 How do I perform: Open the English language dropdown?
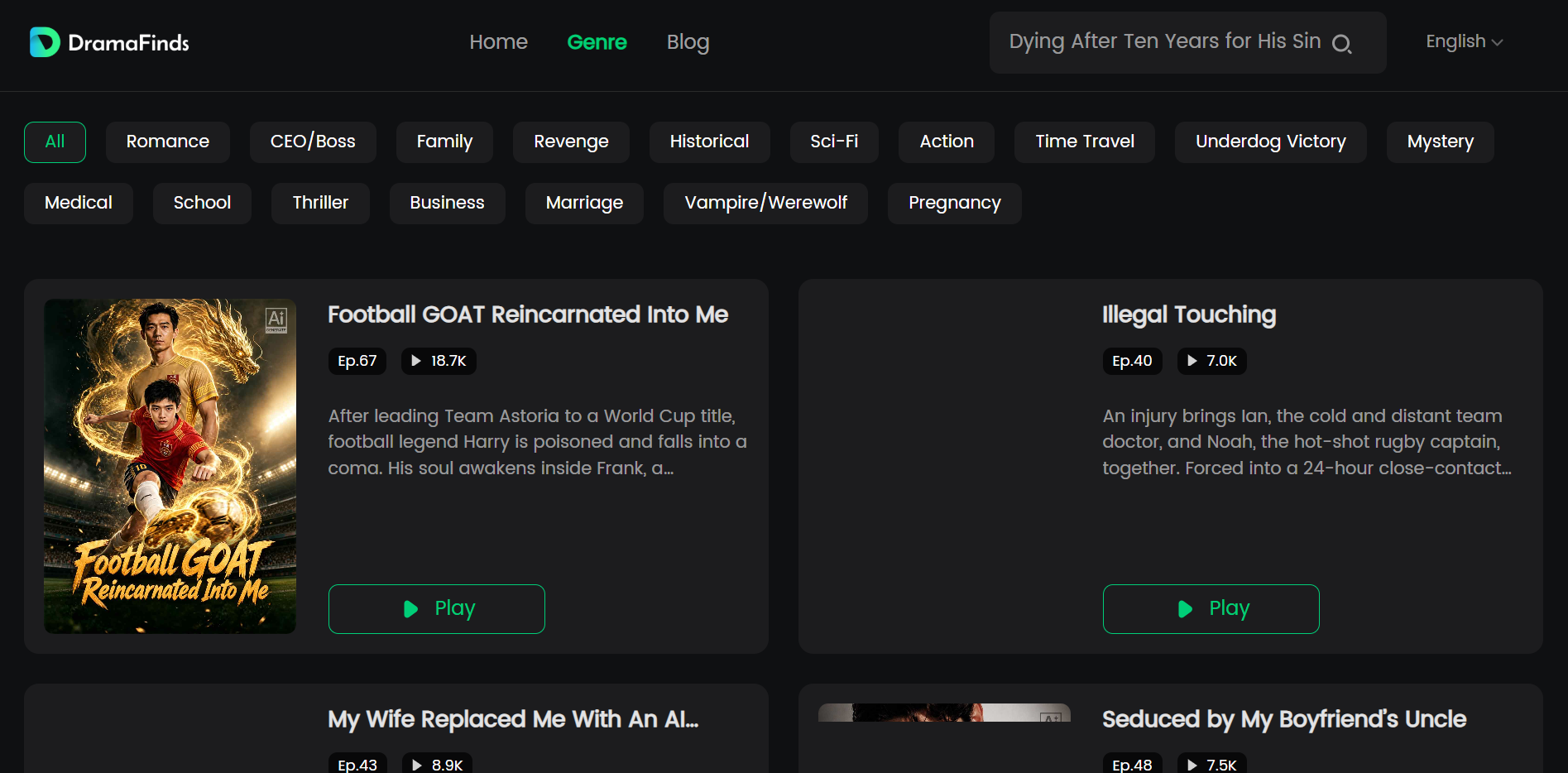tap(1464, 41)
